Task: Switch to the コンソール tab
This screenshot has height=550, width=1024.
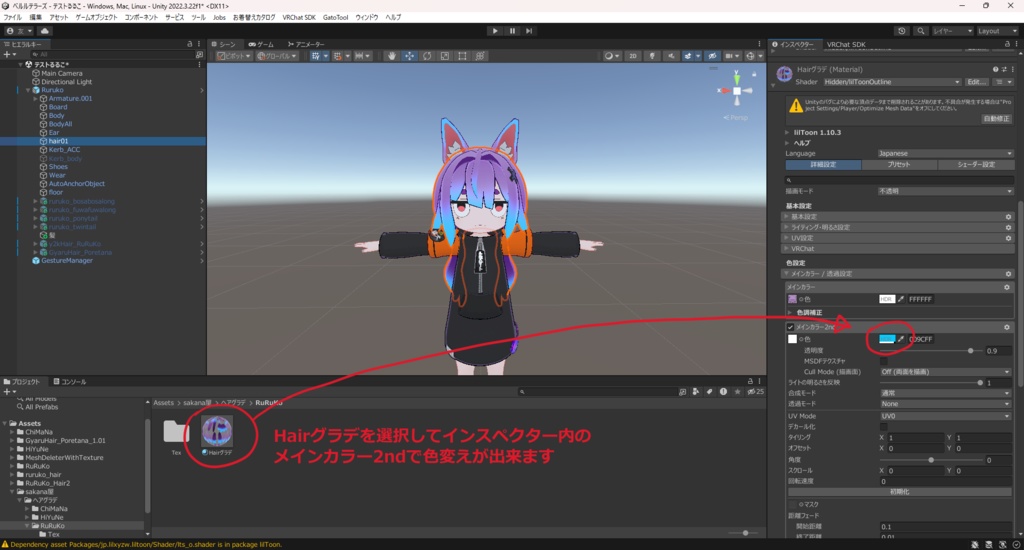Action: 69,382
